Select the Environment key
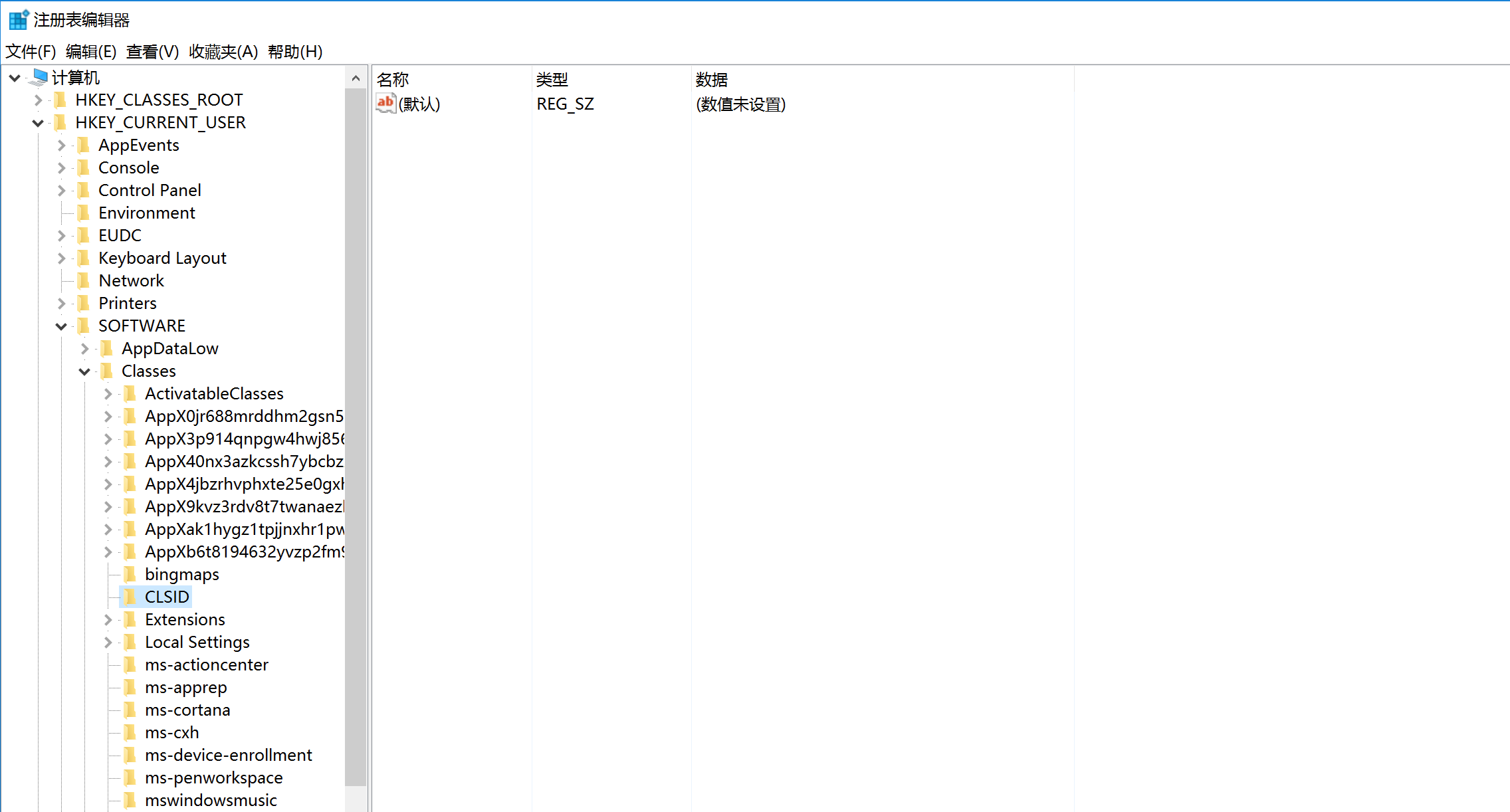The height and width of the screenshot is (812, 1510). point(146,213)
